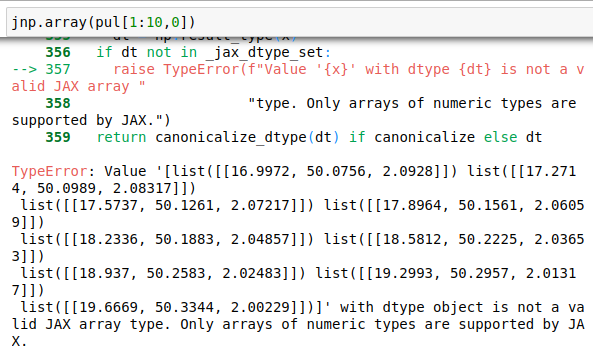The image size is (593, 360).
Task: Click 'raise TypeError' in line 357
Action: click(176, 69)
